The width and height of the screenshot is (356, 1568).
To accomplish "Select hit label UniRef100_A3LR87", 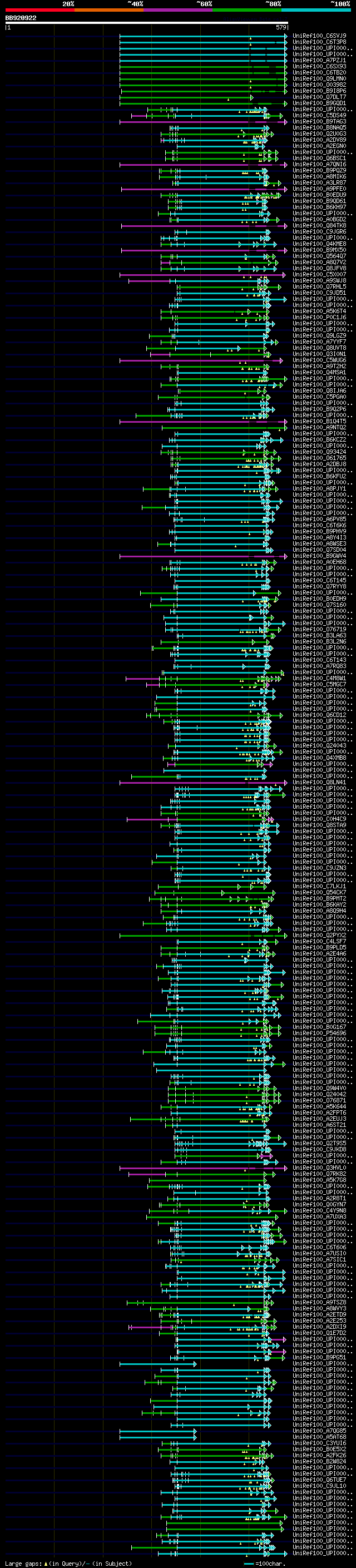I will coord(319,182).
